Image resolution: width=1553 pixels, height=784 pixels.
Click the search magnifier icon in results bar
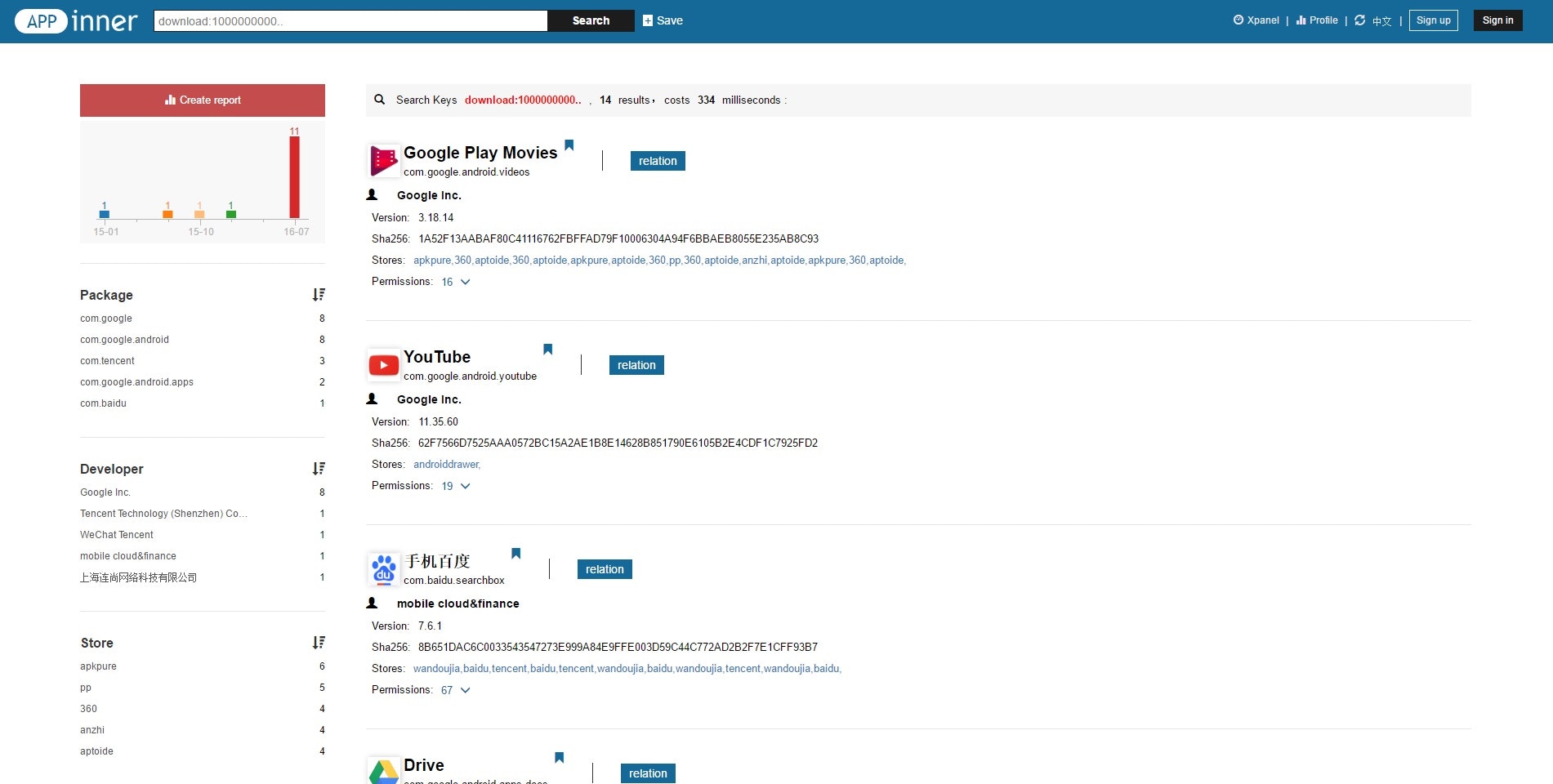[379, 100]
